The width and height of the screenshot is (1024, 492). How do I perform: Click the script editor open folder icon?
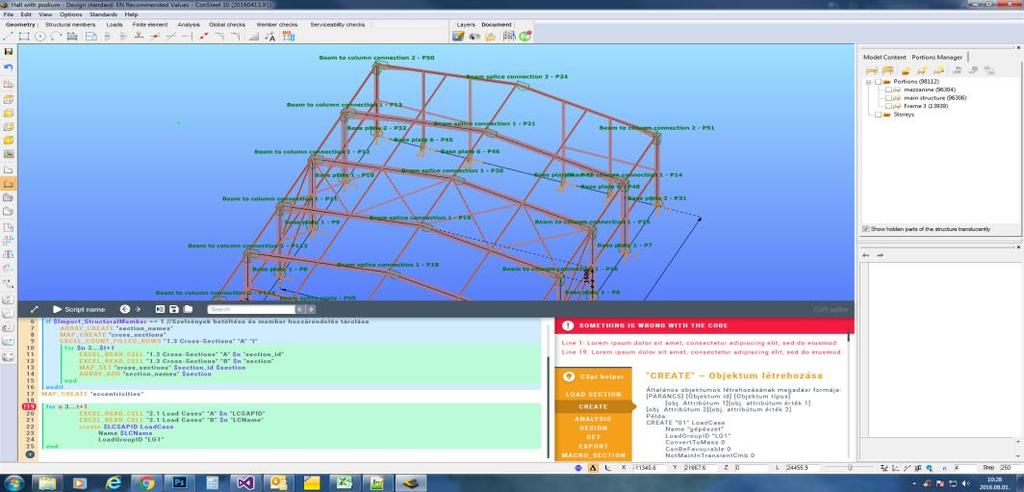pos(187,309)
